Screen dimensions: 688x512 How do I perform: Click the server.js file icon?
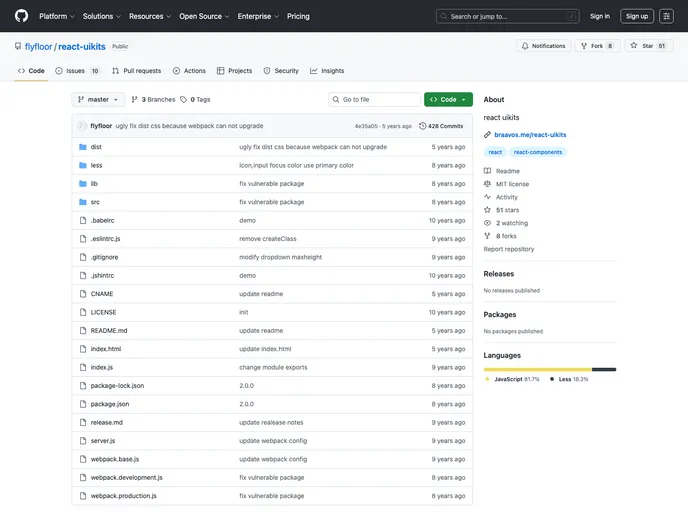(x=82, y=441)
